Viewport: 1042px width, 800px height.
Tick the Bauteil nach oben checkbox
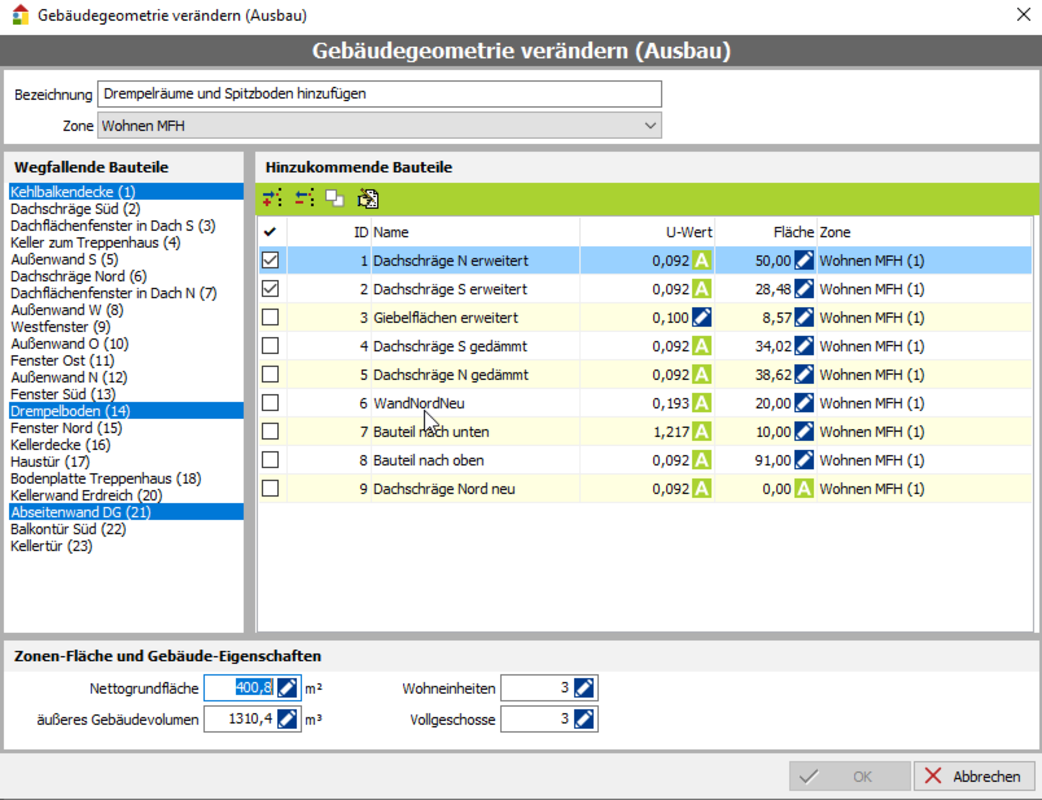(x=270, y=460)
